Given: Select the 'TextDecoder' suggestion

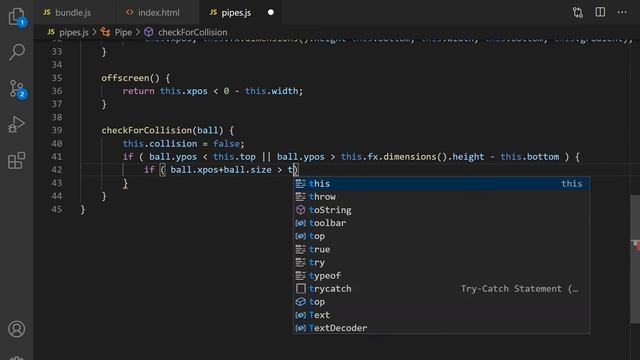Looking at the screenshot, I should pos(442,328).
